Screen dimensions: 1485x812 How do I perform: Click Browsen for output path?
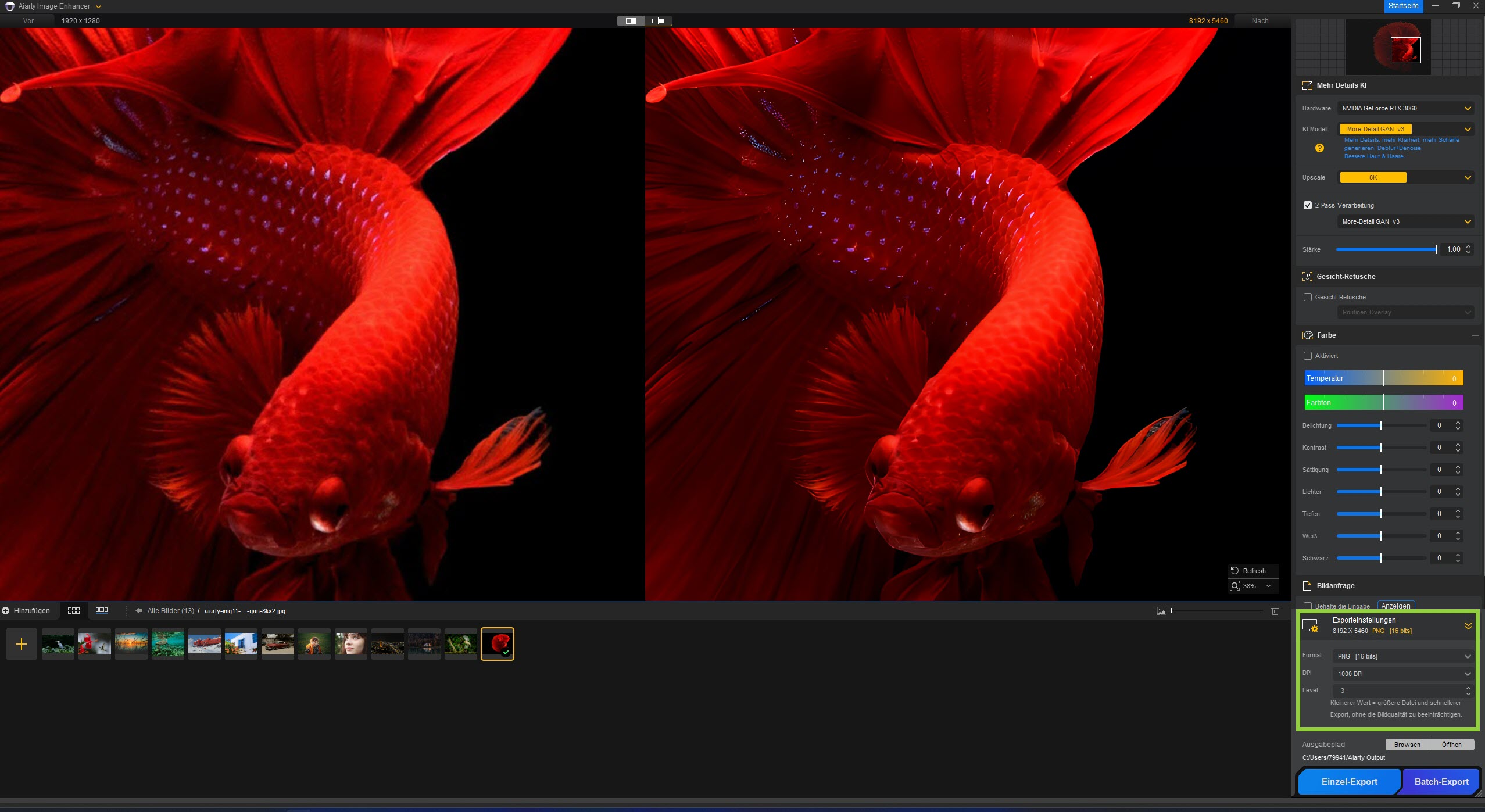(1407, 745)
